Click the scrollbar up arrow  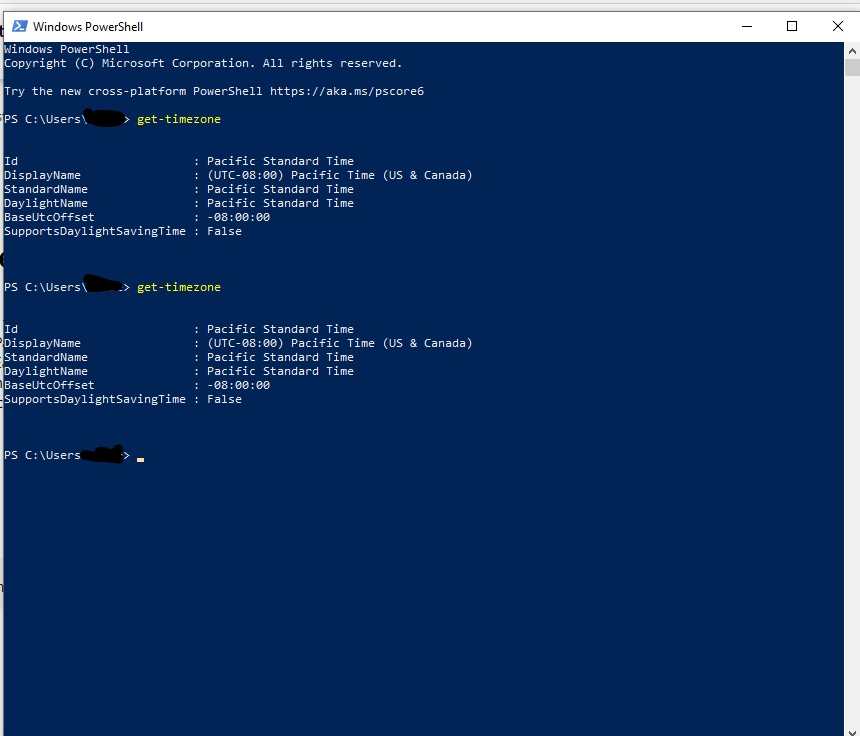point(852,51)
